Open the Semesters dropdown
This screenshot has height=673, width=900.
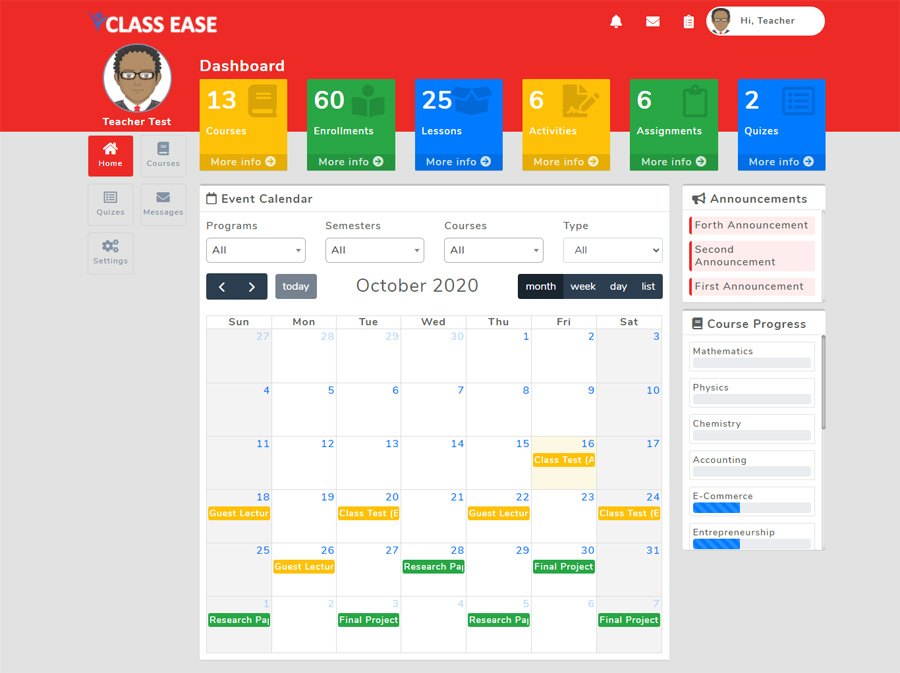[374, 250]
